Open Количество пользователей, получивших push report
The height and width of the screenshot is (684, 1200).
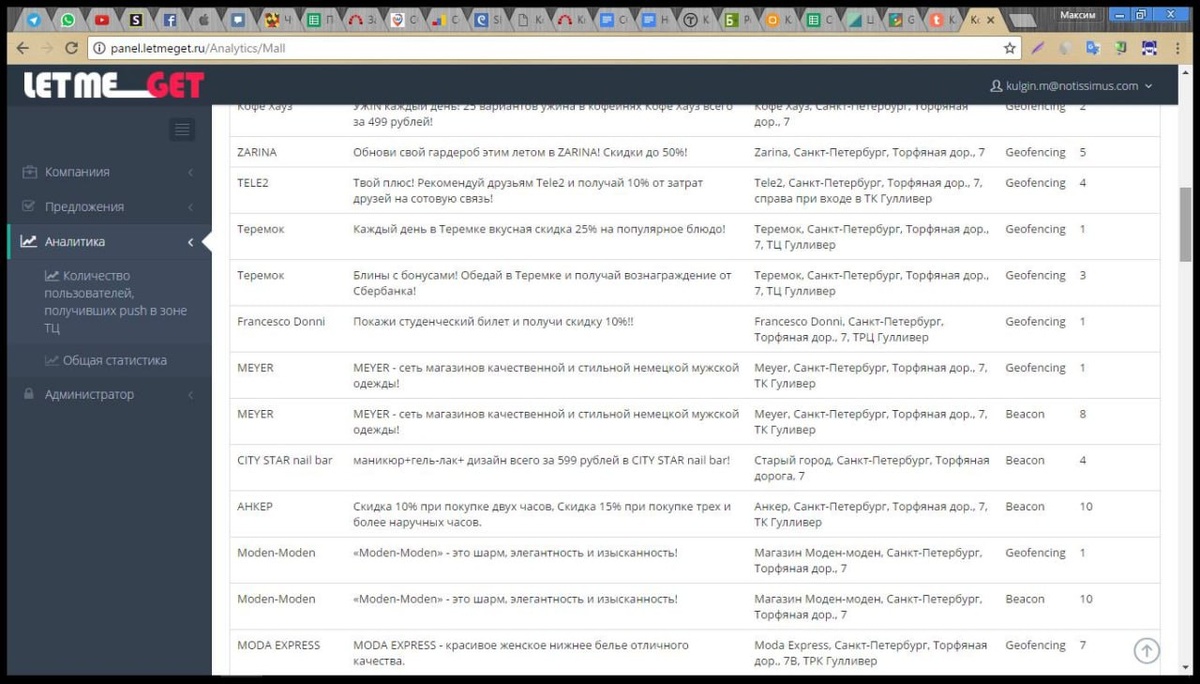115,301
